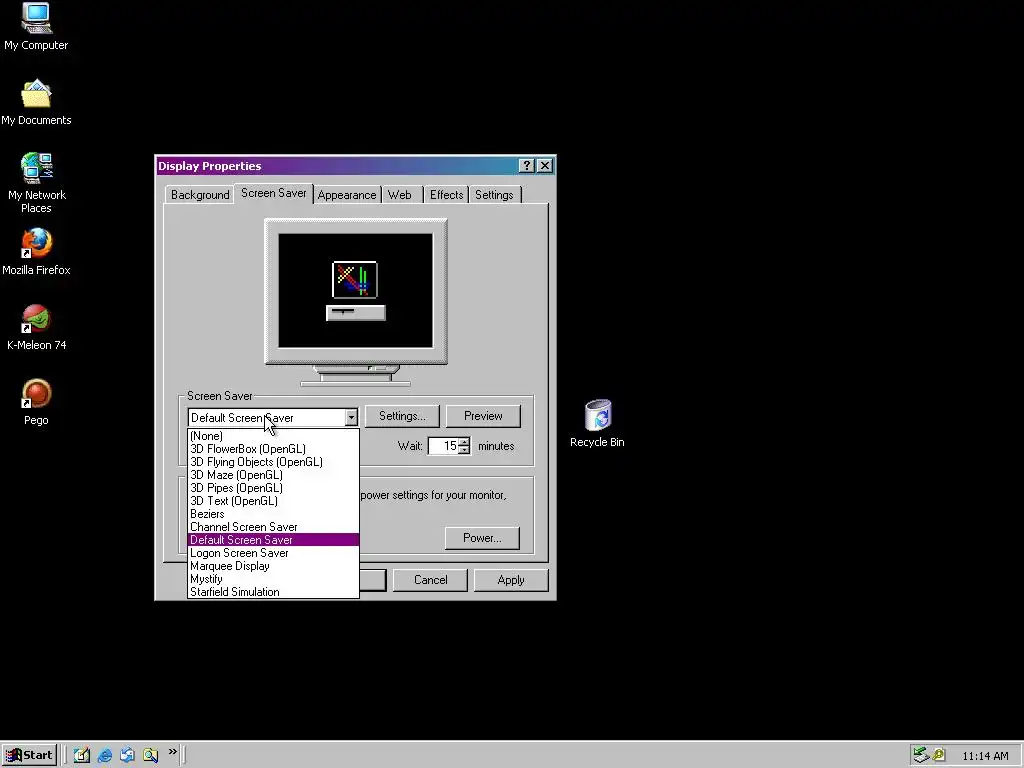
Task: Select the My Documents desktop icon
Action: pos(36,103)
